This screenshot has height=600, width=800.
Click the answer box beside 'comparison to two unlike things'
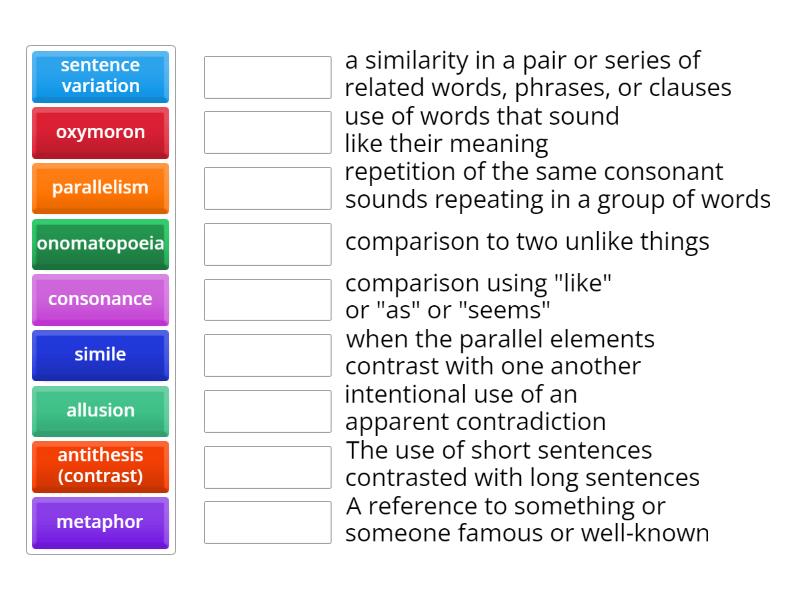tap(266, 242)
